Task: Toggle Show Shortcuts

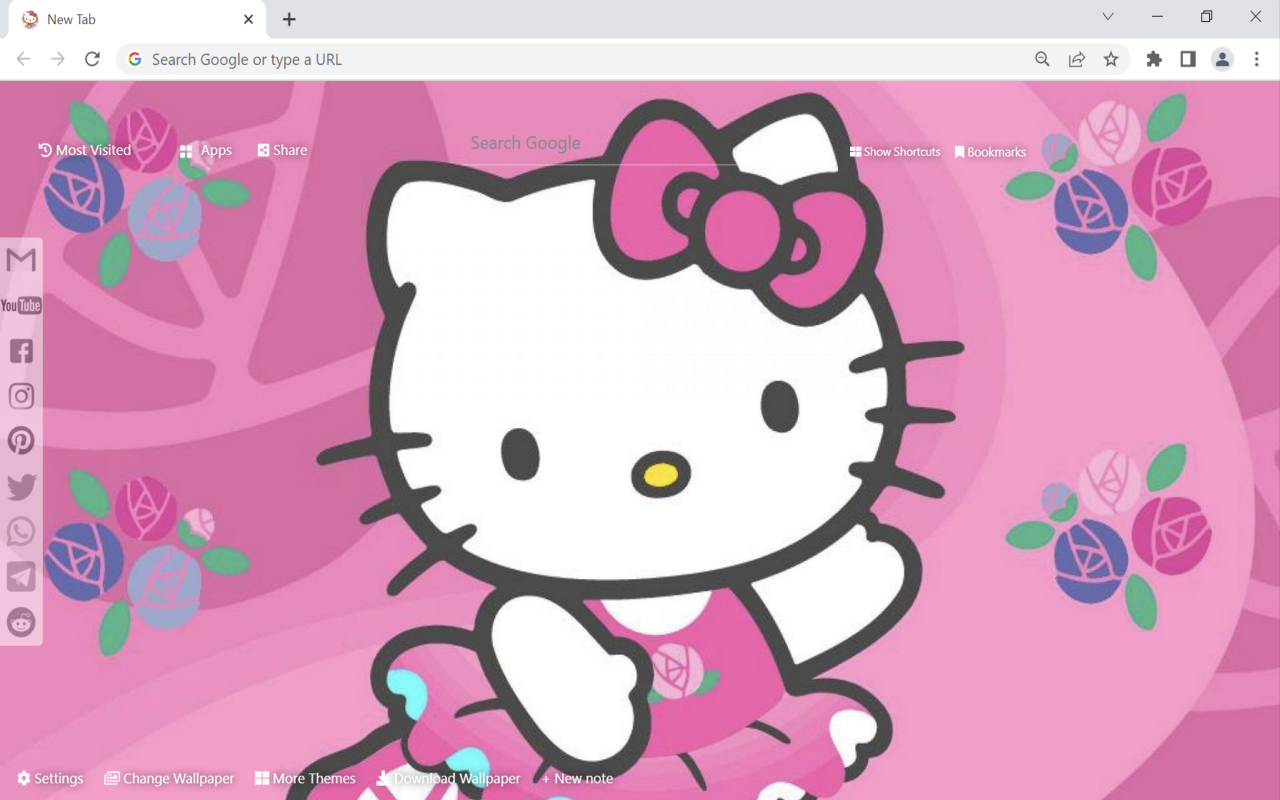Action: click(x=895, y=152)
